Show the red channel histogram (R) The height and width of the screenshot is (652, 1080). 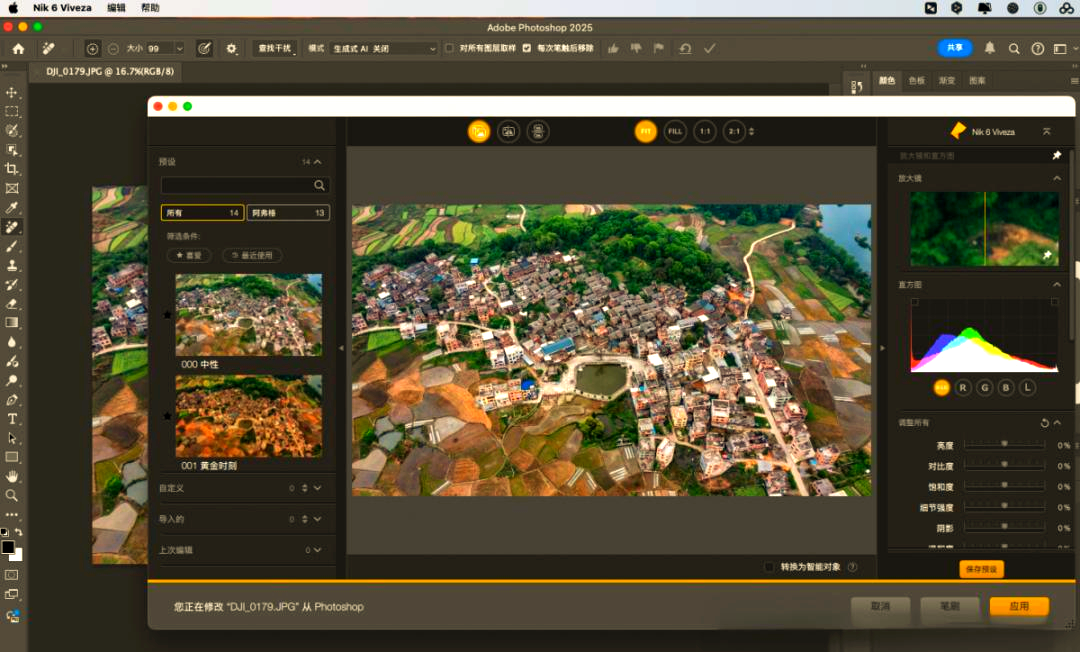point(963,387)
